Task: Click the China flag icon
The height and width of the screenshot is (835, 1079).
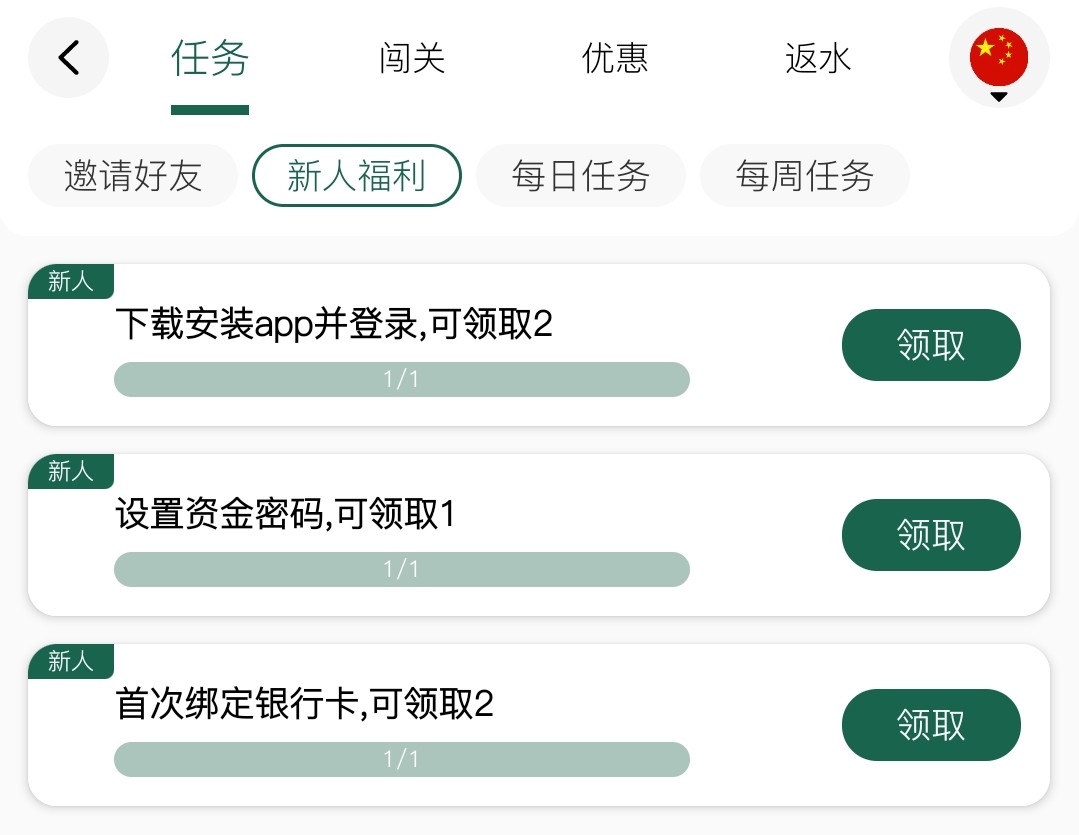Action: coord(998,56)
